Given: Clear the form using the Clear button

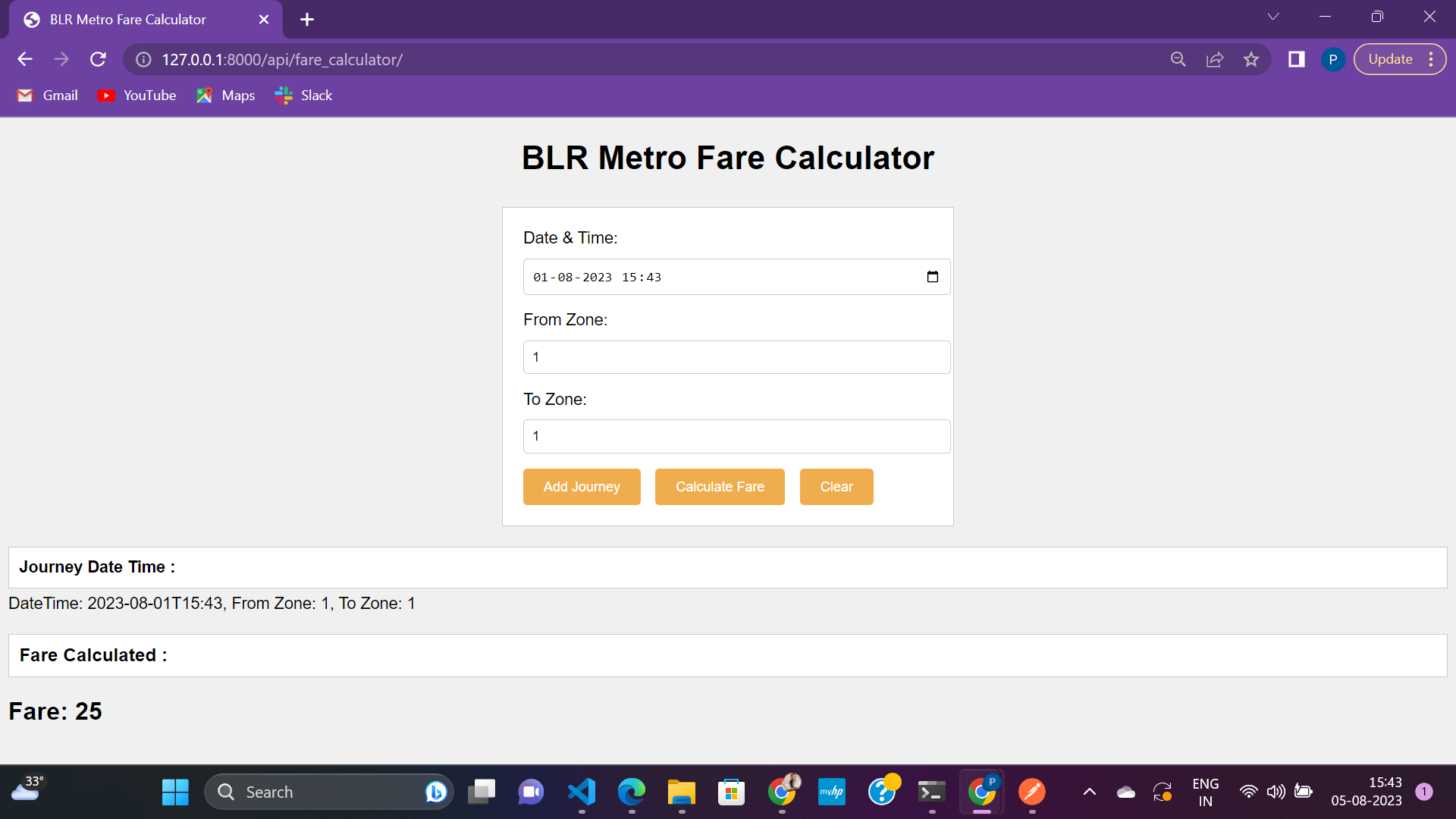Looking at the screenshot, I should [x=836, y=486].
